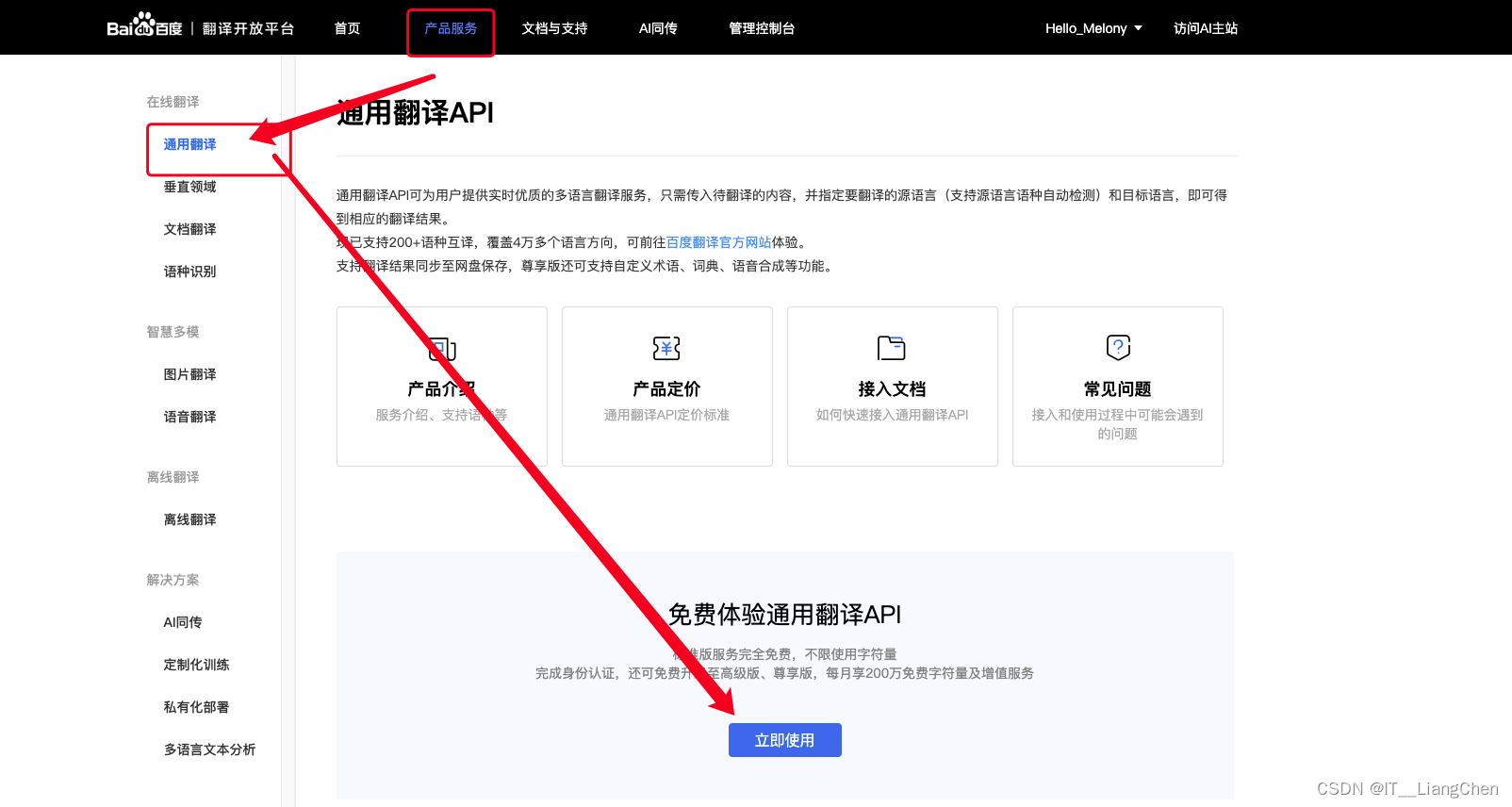This screenshot has height=807, width=1512.
Task: Click the 产品介绍 card icon
Action: tap(442, 349)
